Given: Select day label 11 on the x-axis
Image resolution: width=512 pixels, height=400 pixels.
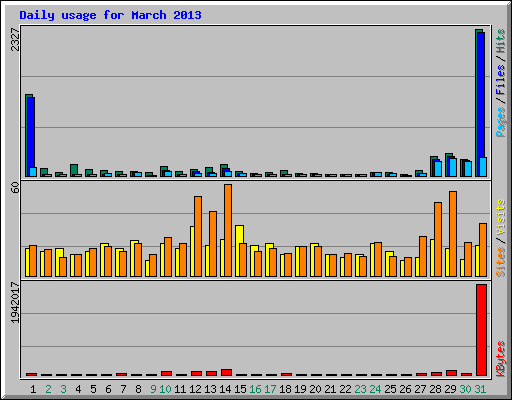Looking at the screenshot, I should [180, 389].
